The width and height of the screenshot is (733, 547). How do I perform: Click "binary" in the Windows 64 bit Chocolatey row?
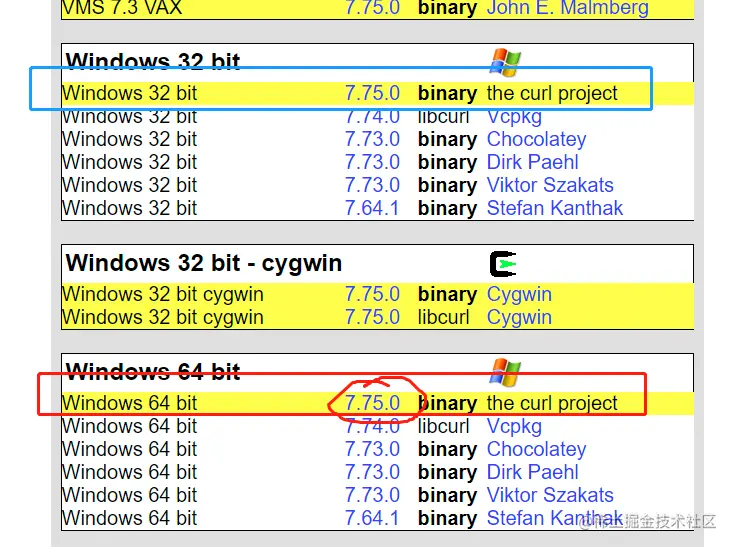(447, 449)
